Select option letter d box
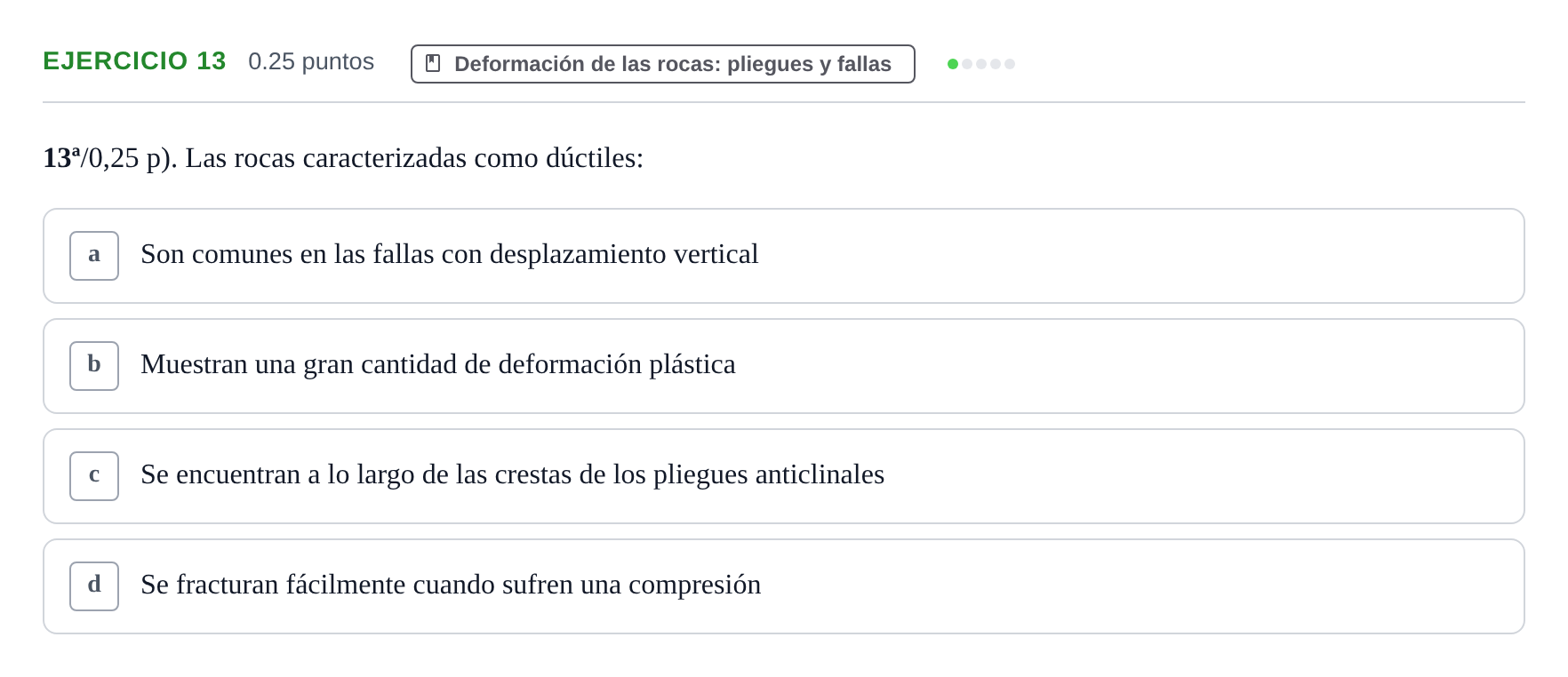Viewport: 1568px width, 677px height. 94,586
